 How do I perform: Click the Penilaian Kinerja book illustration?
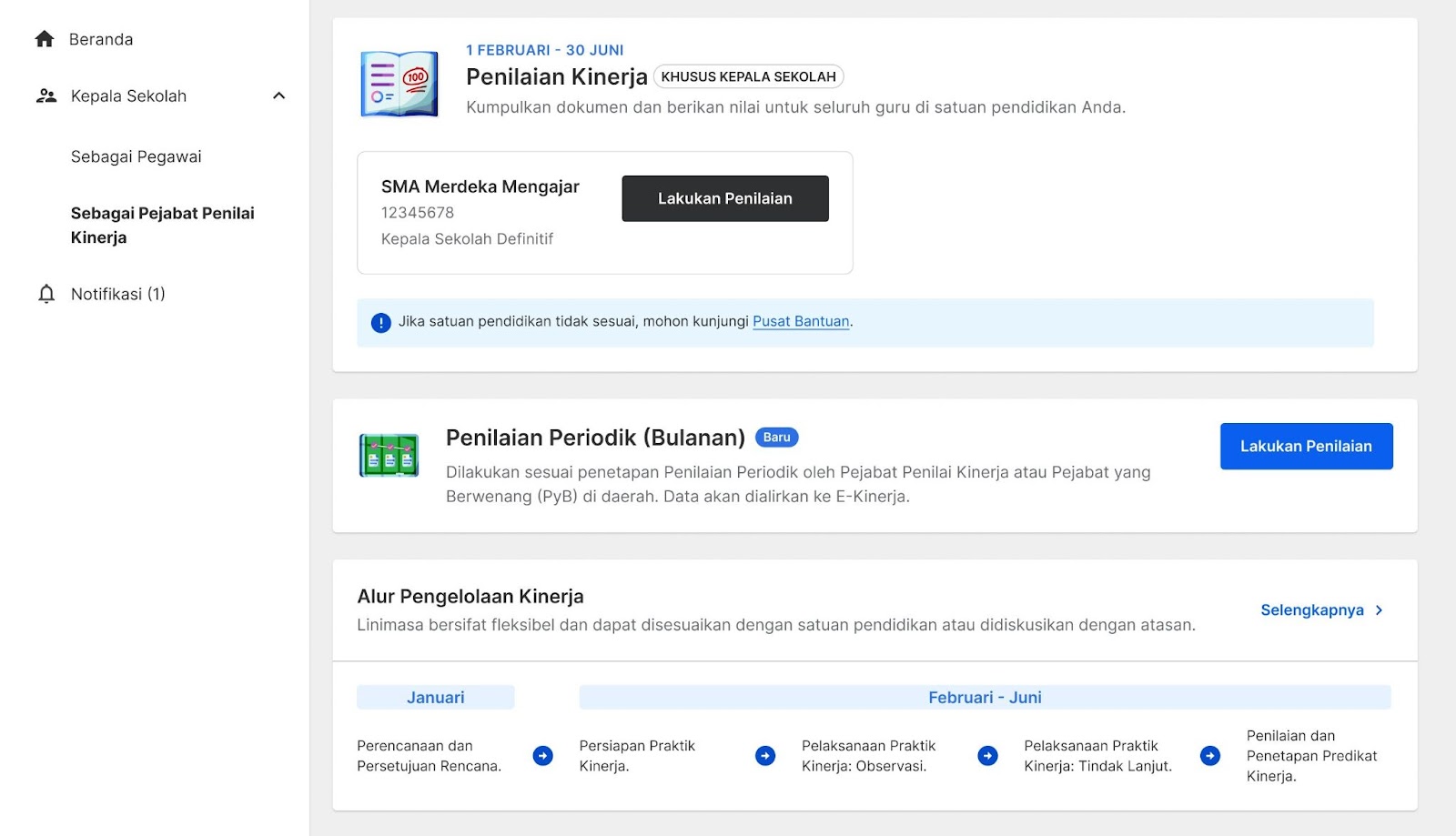[x=399, y=85]
